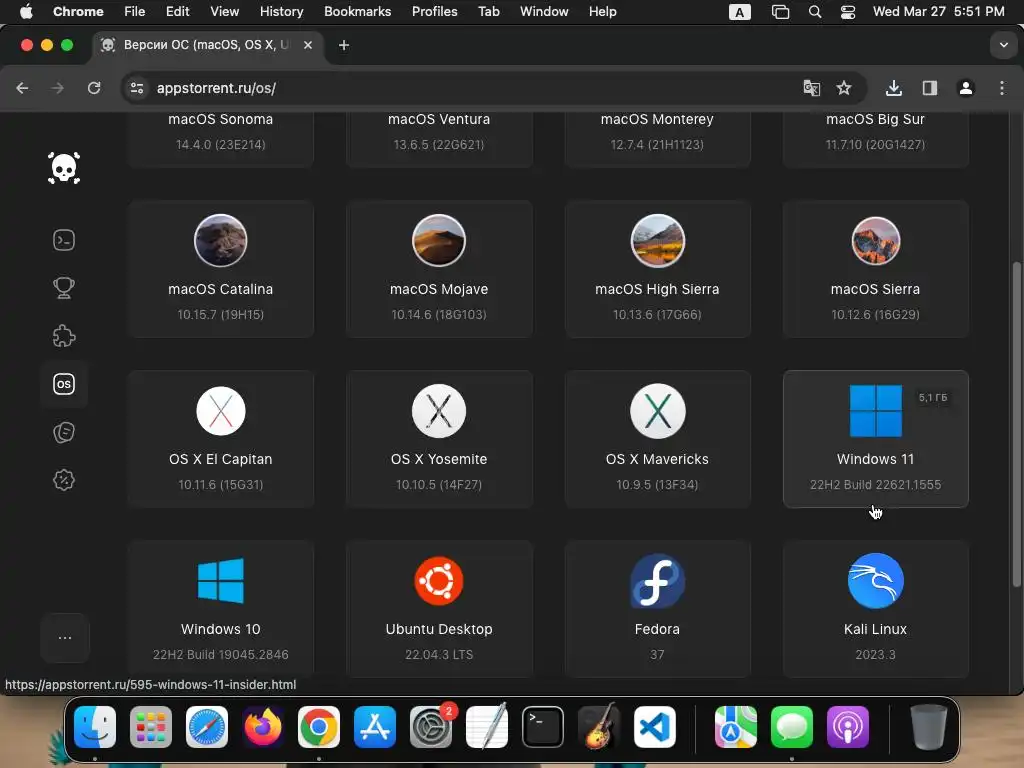This screenshot has height=768, width=1024.
Task: Open the Profiles menu
Action: point(434,11)
